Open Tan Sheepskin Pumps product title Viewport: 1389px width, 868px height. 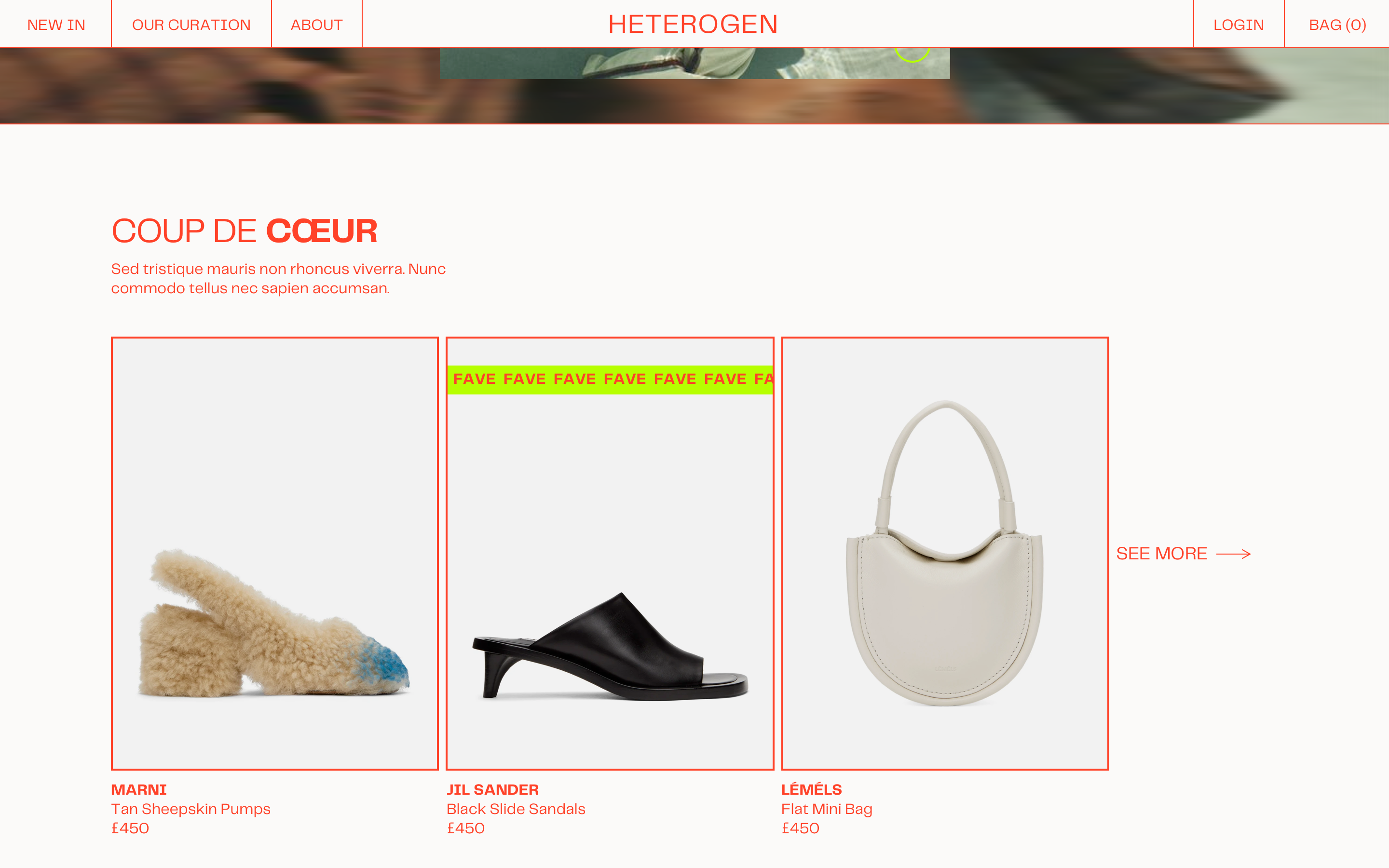191,809
